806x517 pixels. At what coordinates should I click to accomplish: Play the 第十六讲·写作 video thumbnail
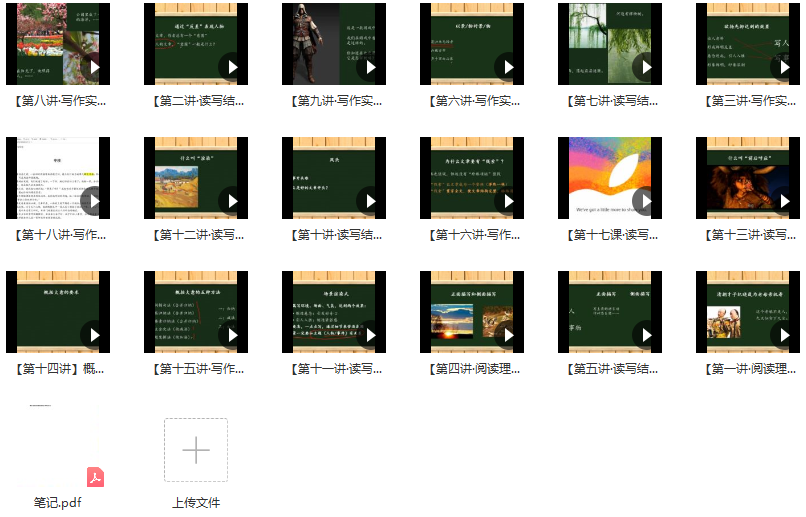click(x=472, y=178)
